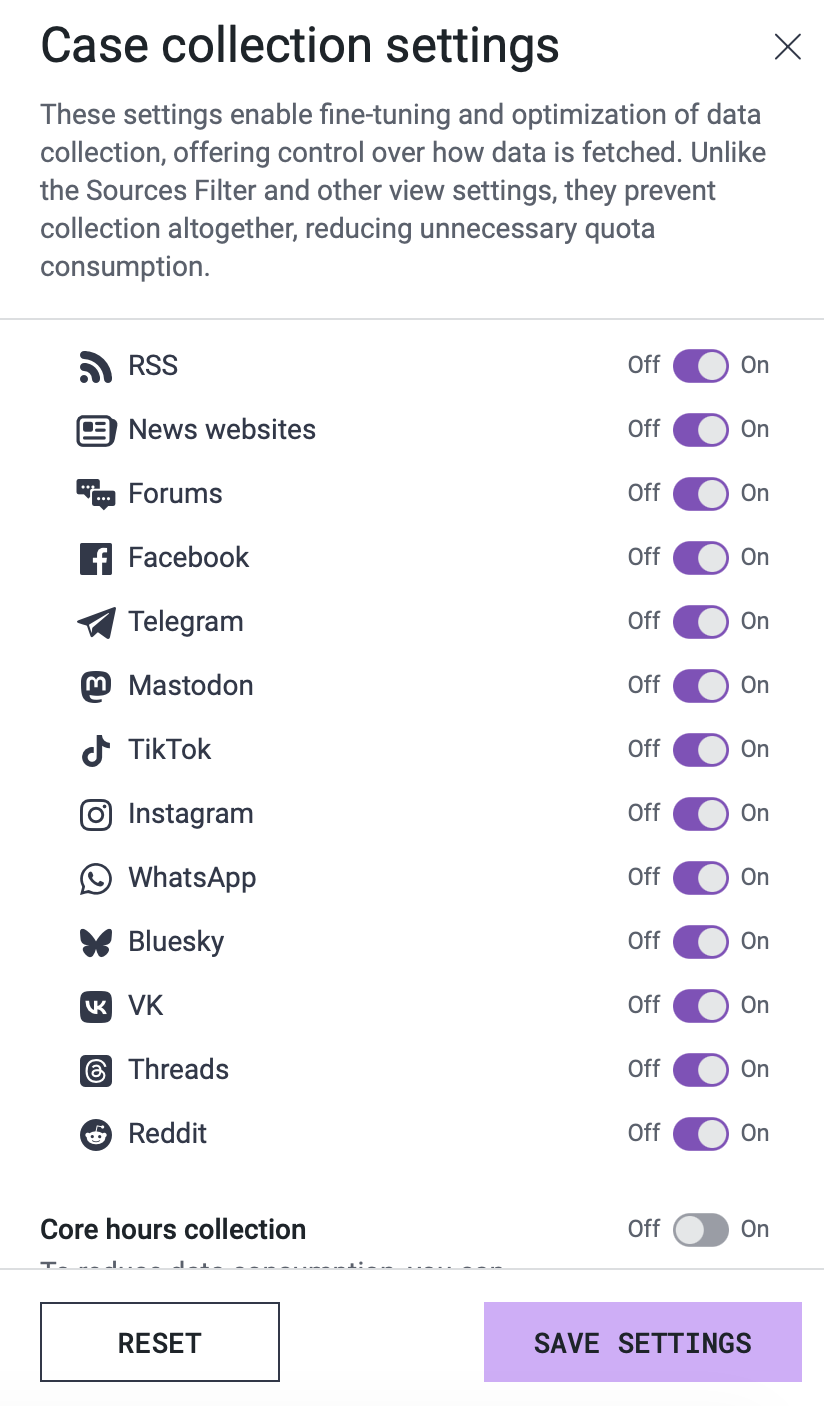Screen dimensions: 824x1406
Task: Click the Instagram camera icon
Action: click(x=96, y=814)
